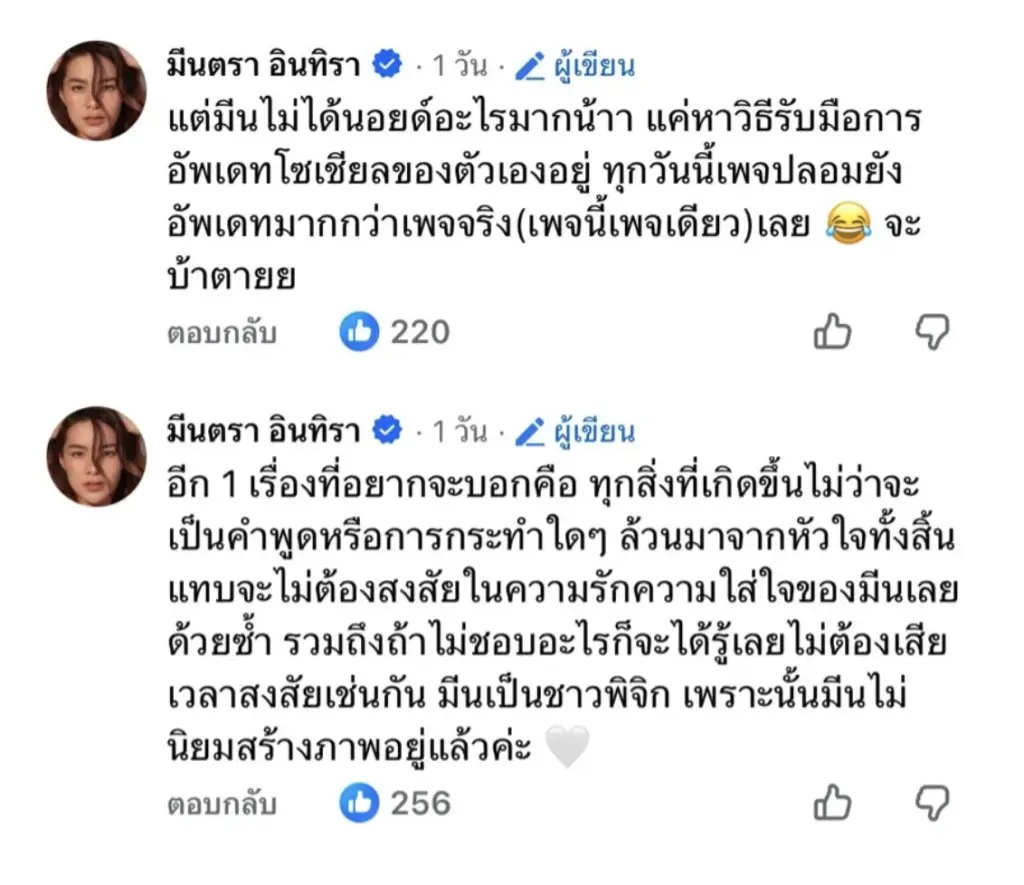The width and height of the screenshot is (1024, 885).
Task: Dislike the comment with 256 reactions
Action: pos(932,801)
